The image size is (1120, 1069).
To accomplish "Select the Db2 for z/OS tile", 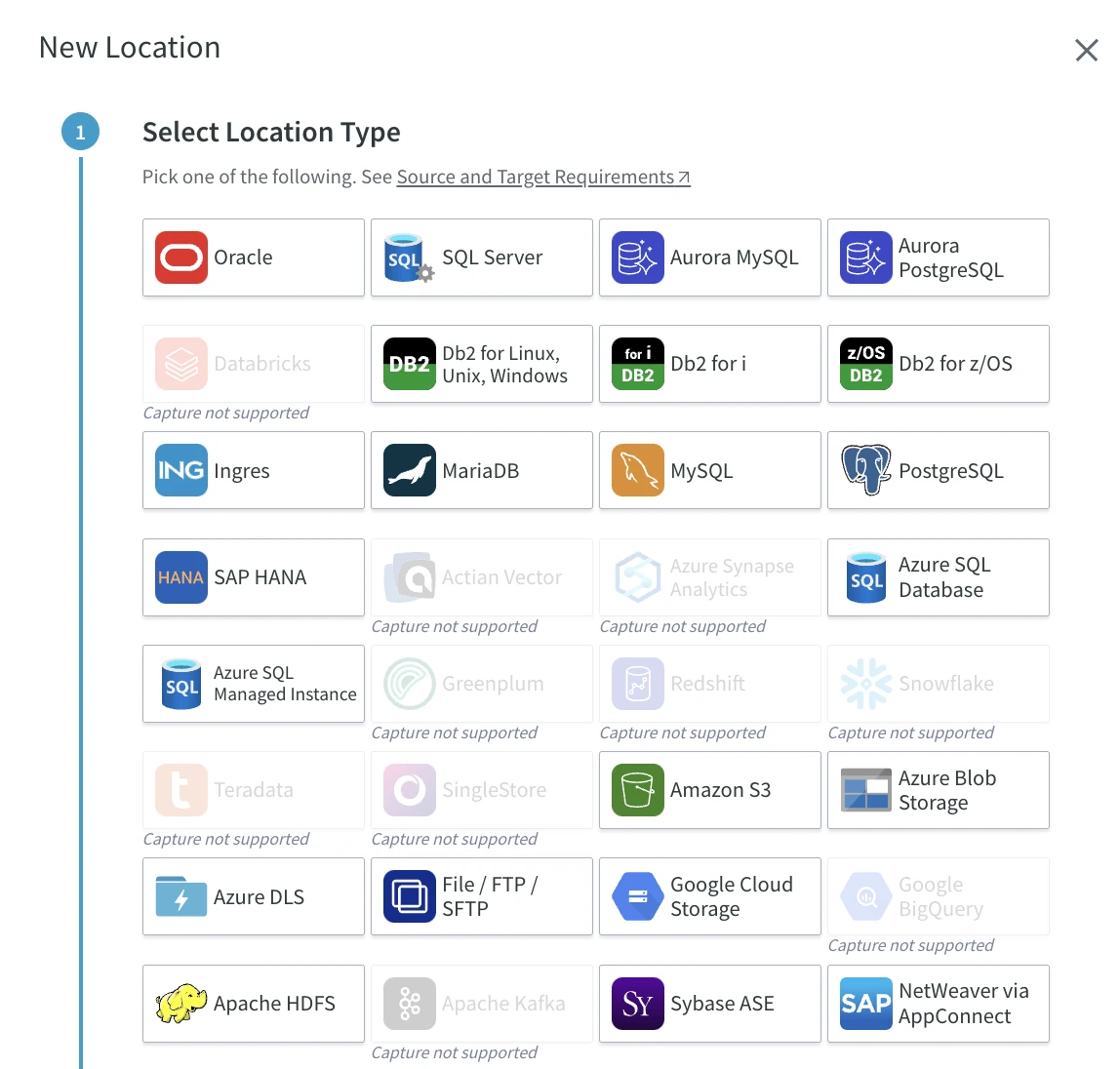I will coord(938,363).
